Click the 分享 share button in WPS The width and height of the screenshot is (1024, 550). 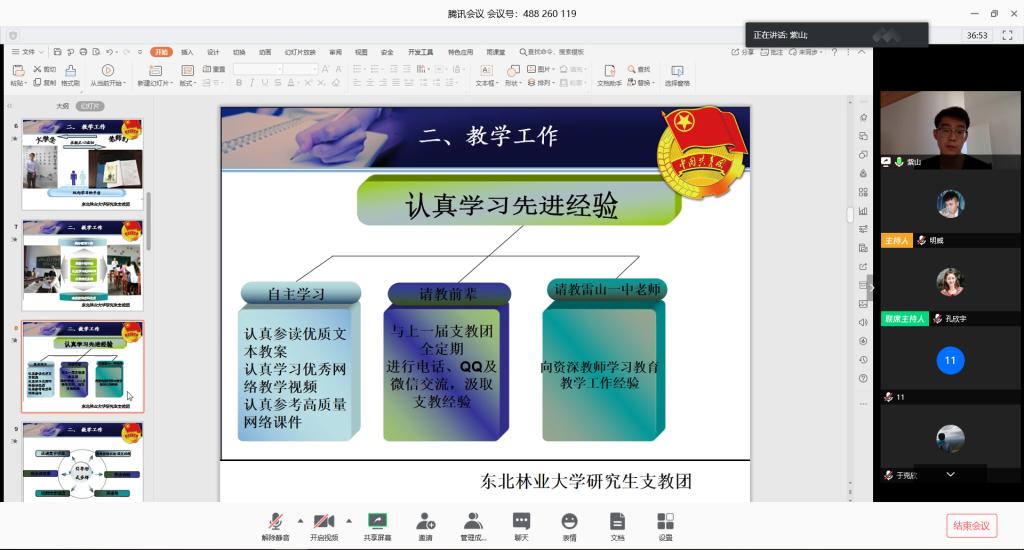742,52
